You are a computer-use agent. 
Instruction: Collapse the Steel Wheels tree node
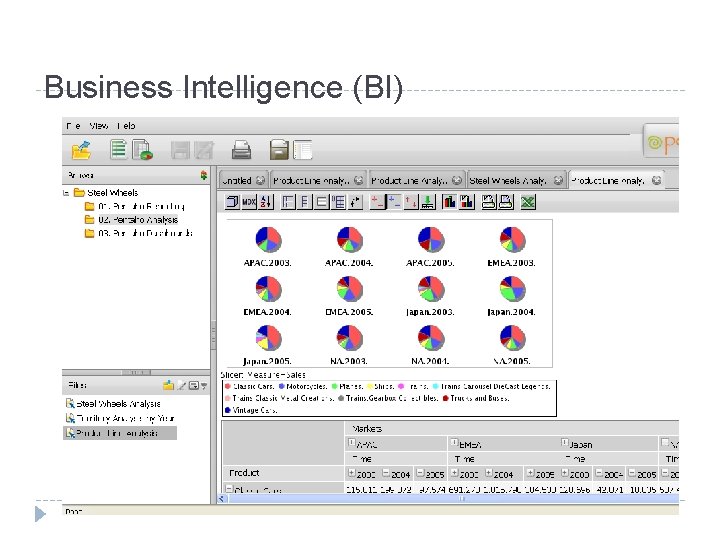pos(66,193)
